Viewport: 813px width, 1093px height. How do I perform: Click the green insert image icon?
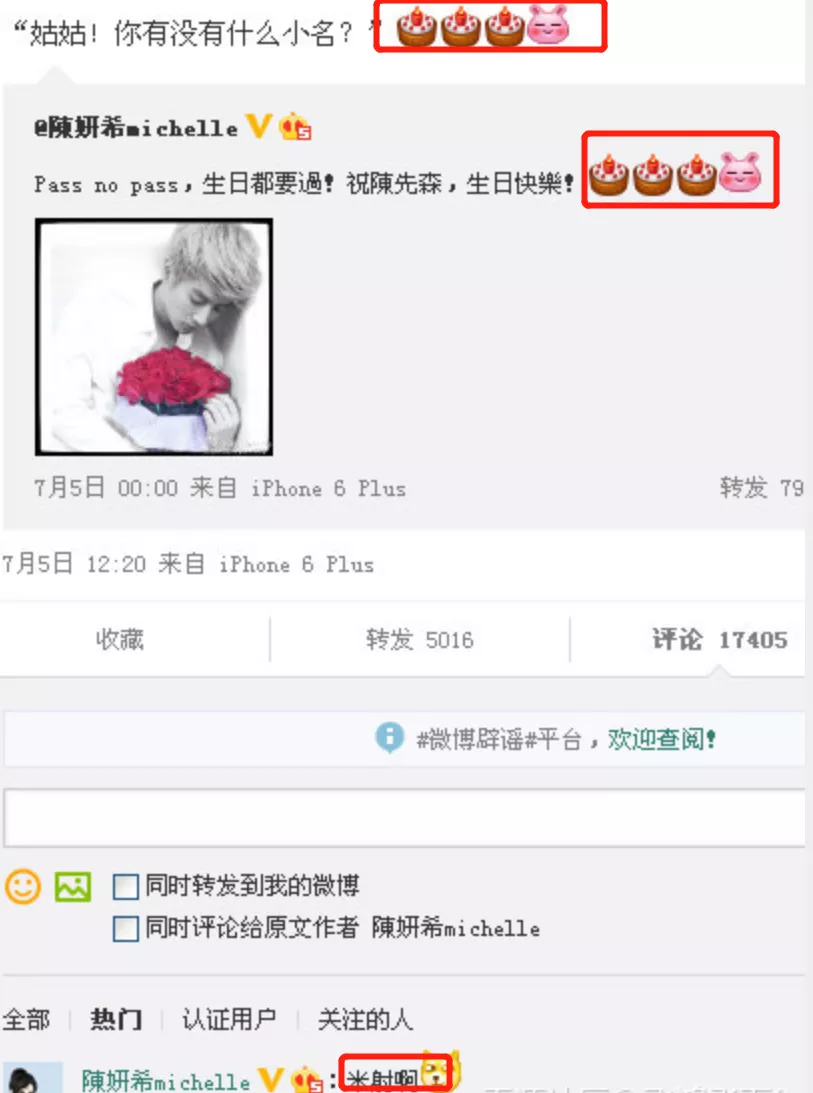[73, 887]
